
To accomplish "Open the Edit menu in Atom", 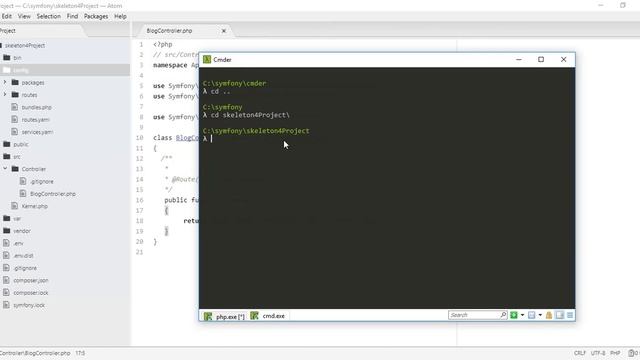I will pyautogui.click(x=7, y=16).
